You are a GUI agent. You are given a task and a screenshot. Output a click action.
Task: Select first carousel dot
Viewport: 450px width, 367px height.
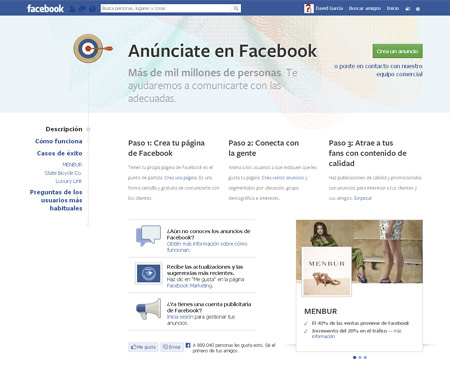coord(354,357)
